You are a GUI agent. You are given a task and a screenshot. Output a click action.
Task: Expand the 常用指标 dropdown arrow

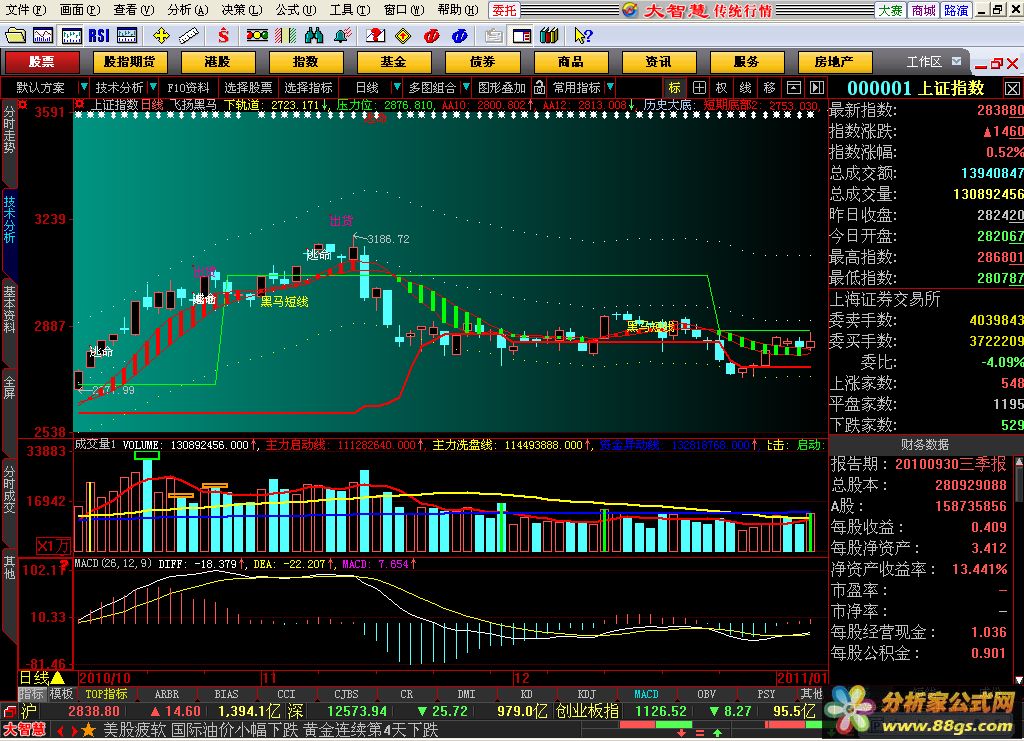click(x=610, y=86)
